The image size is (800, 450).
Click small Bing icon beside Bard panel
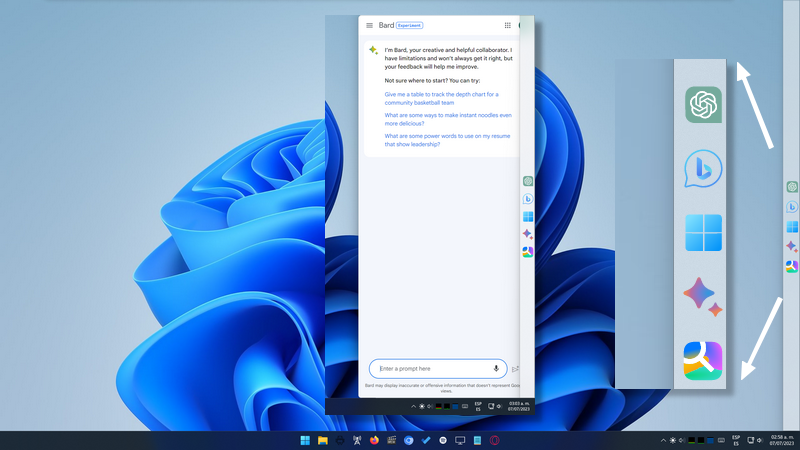(x=528, y=199)
